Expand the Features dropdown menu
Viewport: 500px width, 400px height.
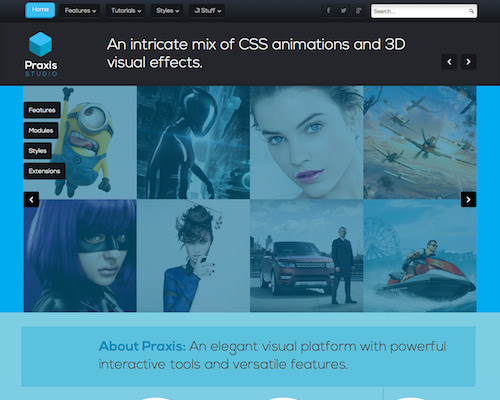click(x=80, y=11)
